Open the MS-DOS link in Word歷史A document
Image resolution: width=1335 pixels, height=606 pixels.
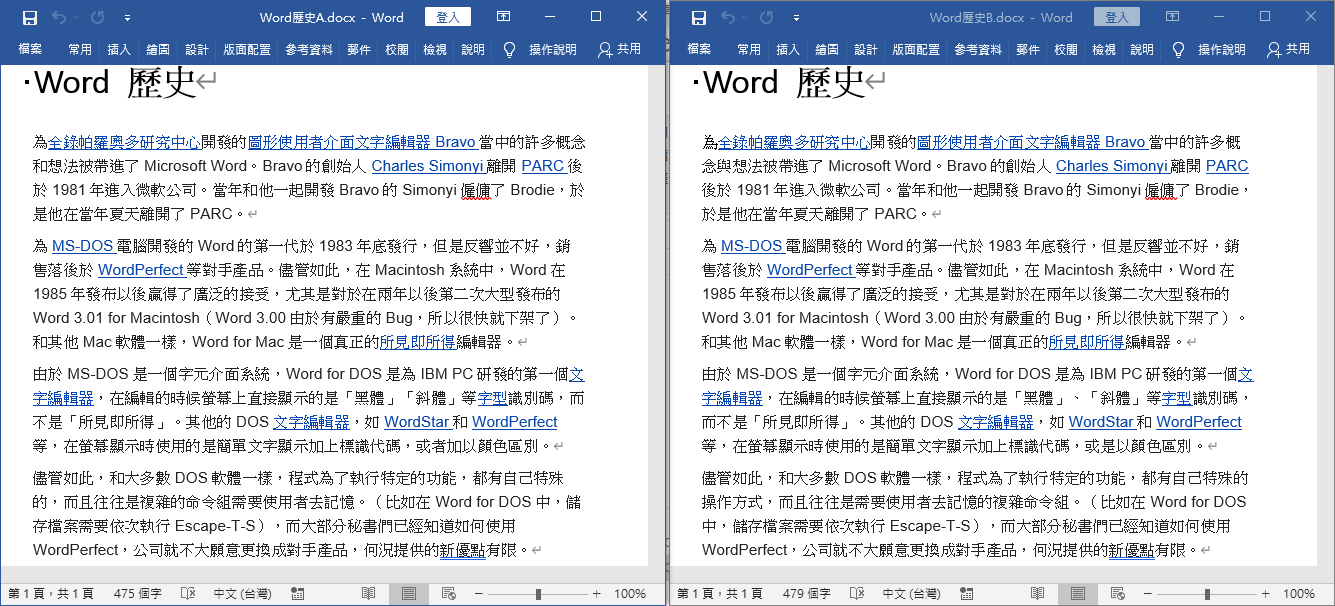pyautogui.click(x=82, y=246)
